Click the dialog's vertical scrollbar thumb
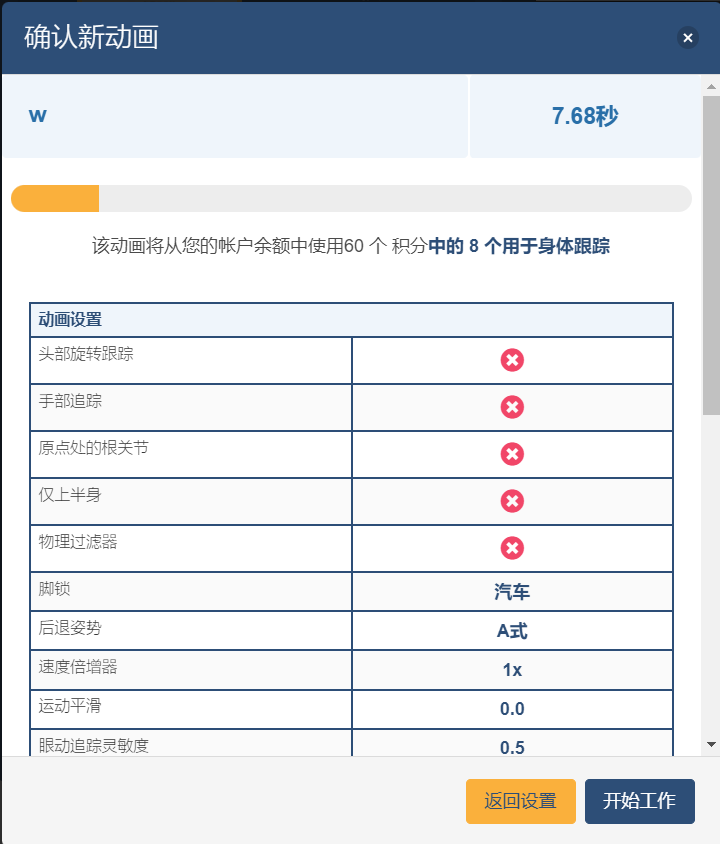The width and height of the screenshot is (720, 844). 711,256
